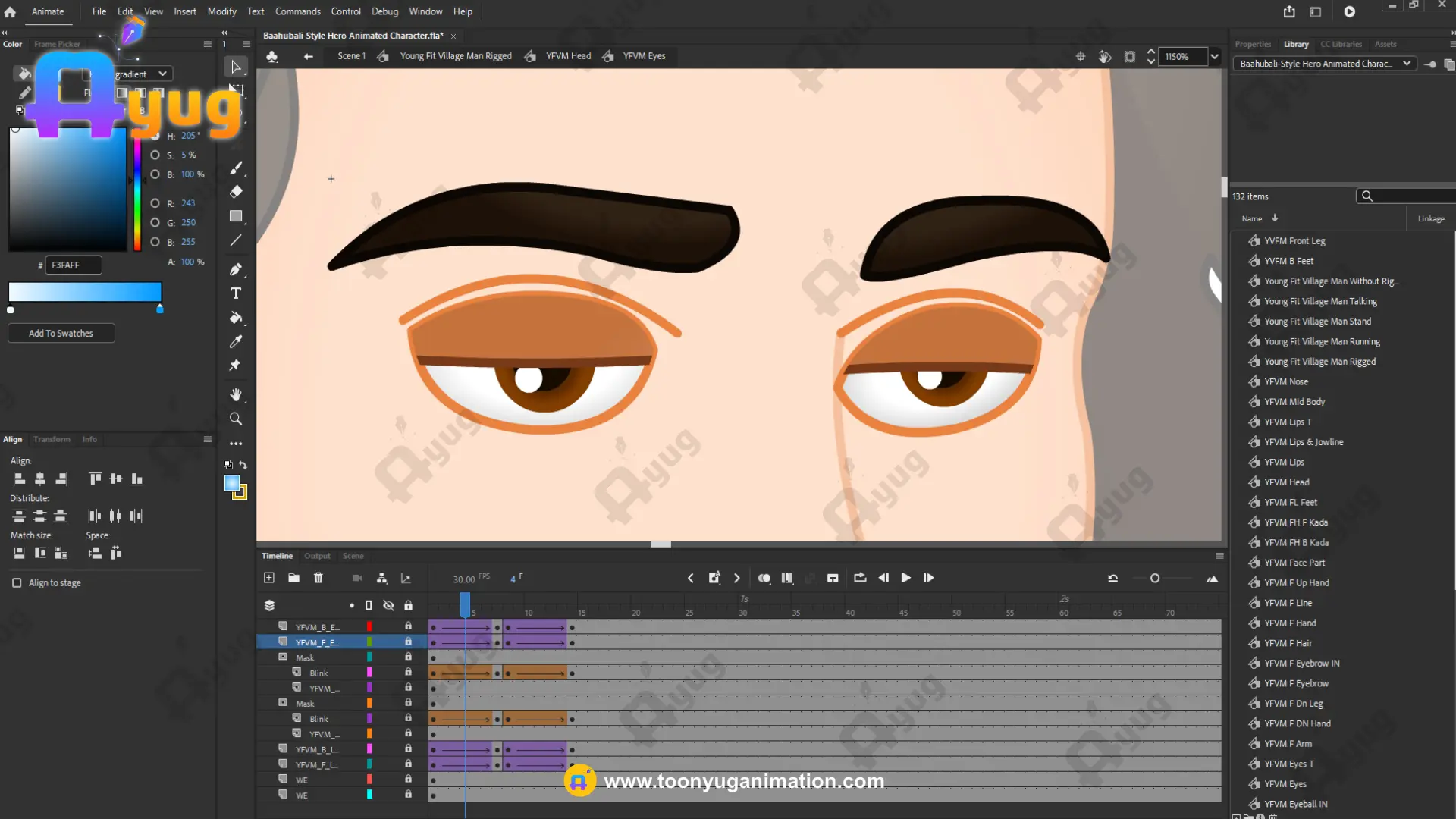1456x819 pixels.
Task: Click the Add To Swatches button
Action: [61, 334]
